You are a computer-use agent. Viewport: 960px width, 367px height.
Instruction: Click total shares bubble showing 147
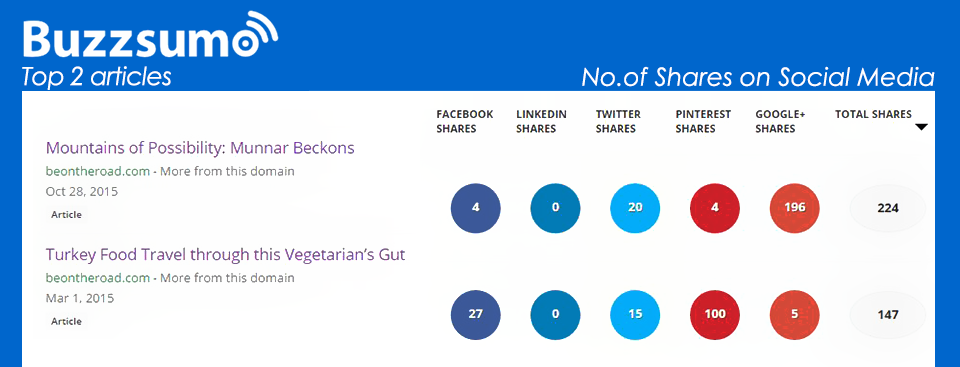[888, 315]
